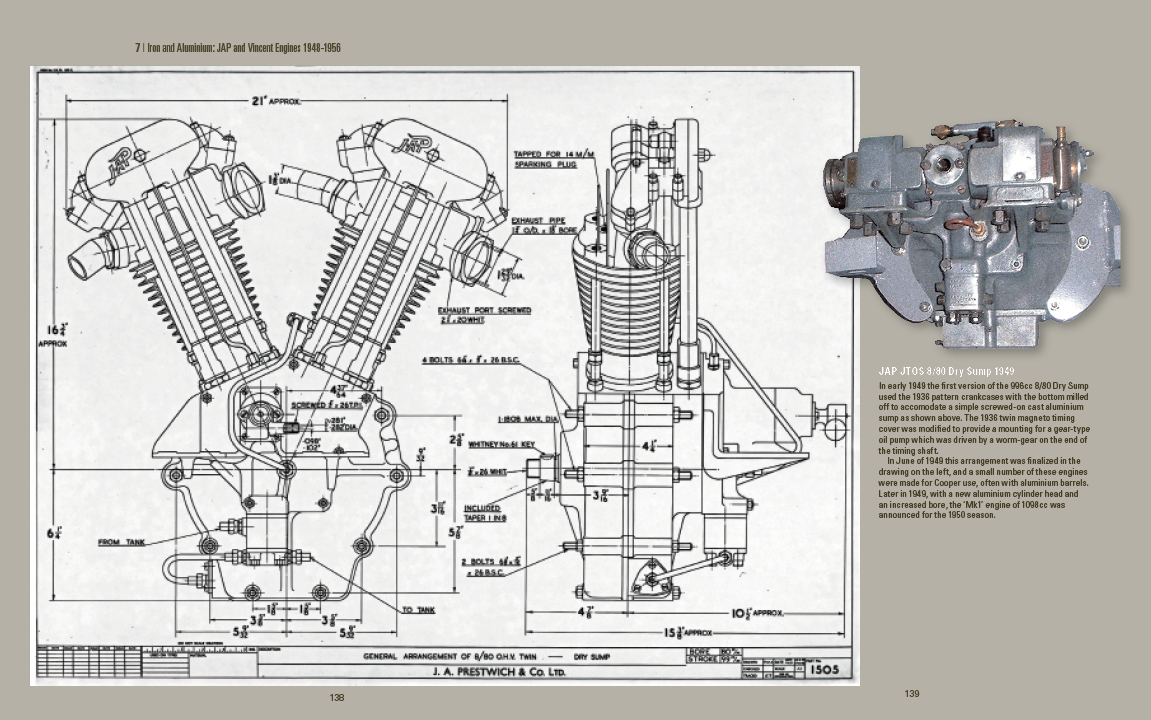Click the 'Included Taper 1 in 8' annotation
The image size is (1151, 720).
click(x=483, y=513)
